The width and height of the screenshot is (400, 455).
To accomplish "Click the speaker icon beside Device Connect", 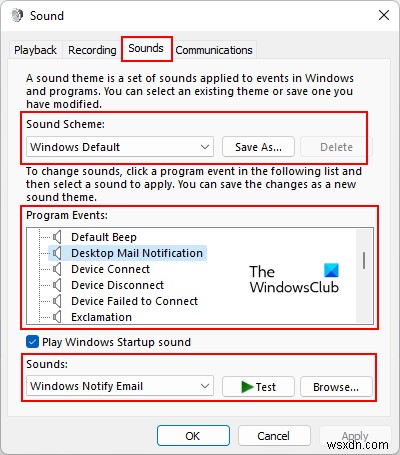I will (57, 269).
